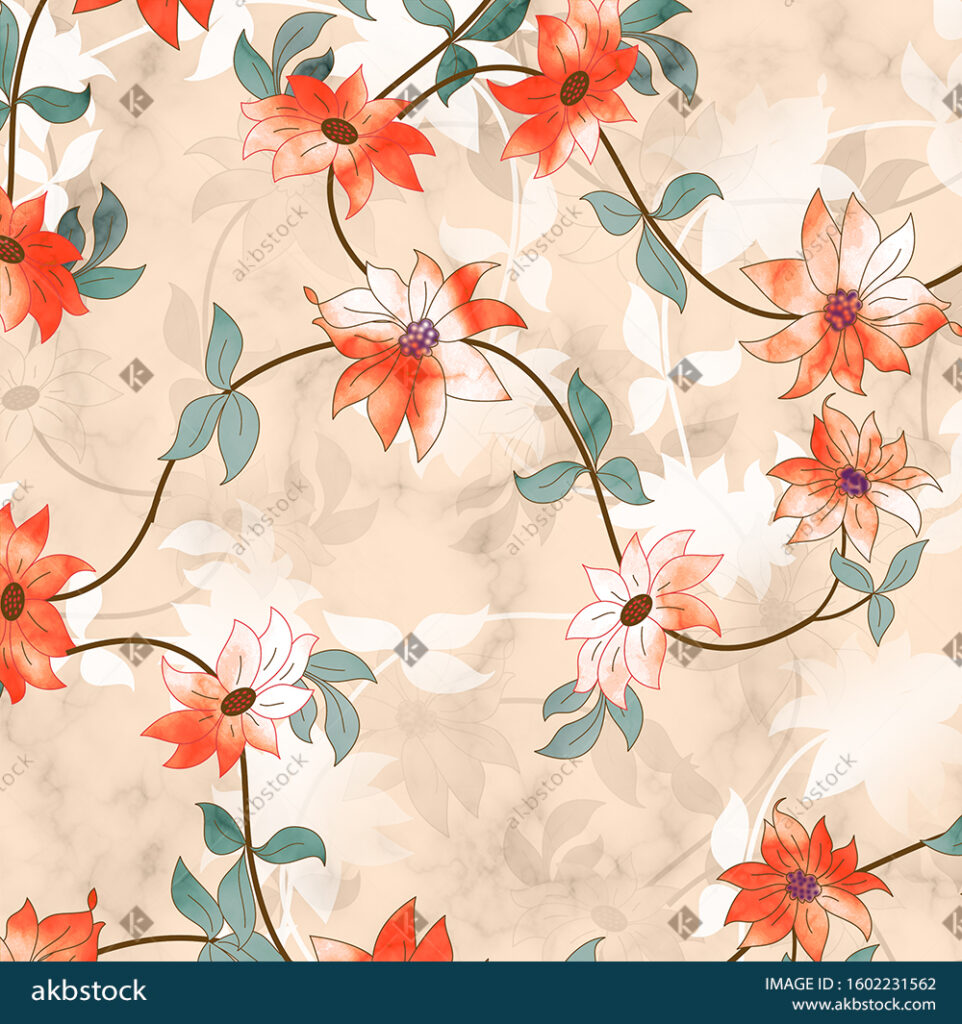Click the purple center of the central white-orange flower
Screen dimensions: 962x1024
[418, 339]
